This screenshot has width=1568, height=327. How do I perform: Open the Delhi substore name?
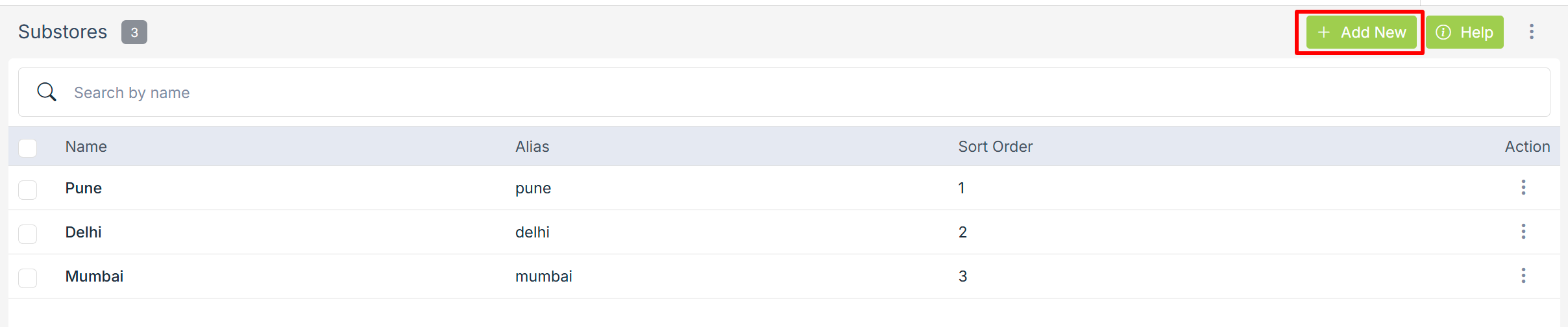click(84, 232)
